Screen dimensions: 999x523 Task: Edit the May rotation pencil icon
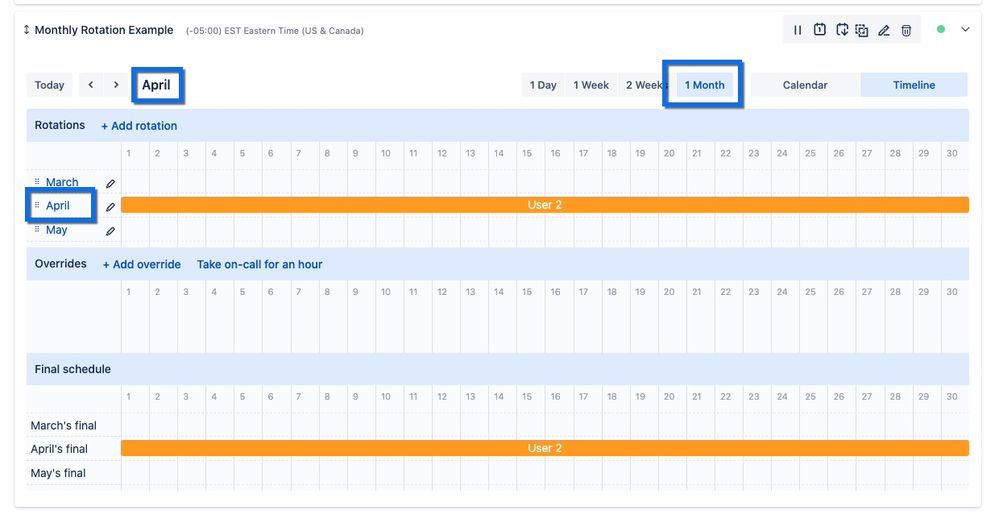[x=110, y=231]
